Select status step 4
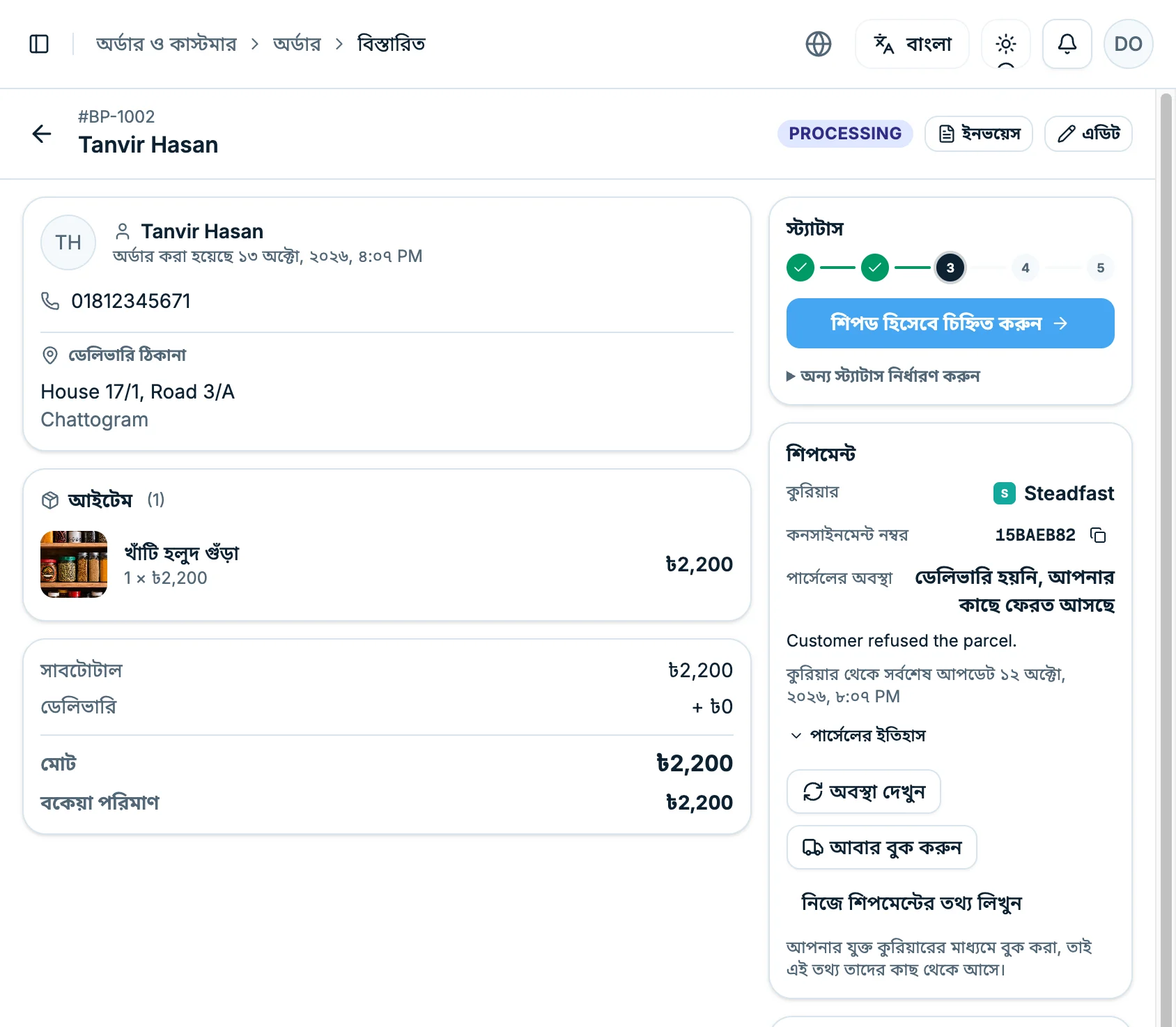 1026,268
